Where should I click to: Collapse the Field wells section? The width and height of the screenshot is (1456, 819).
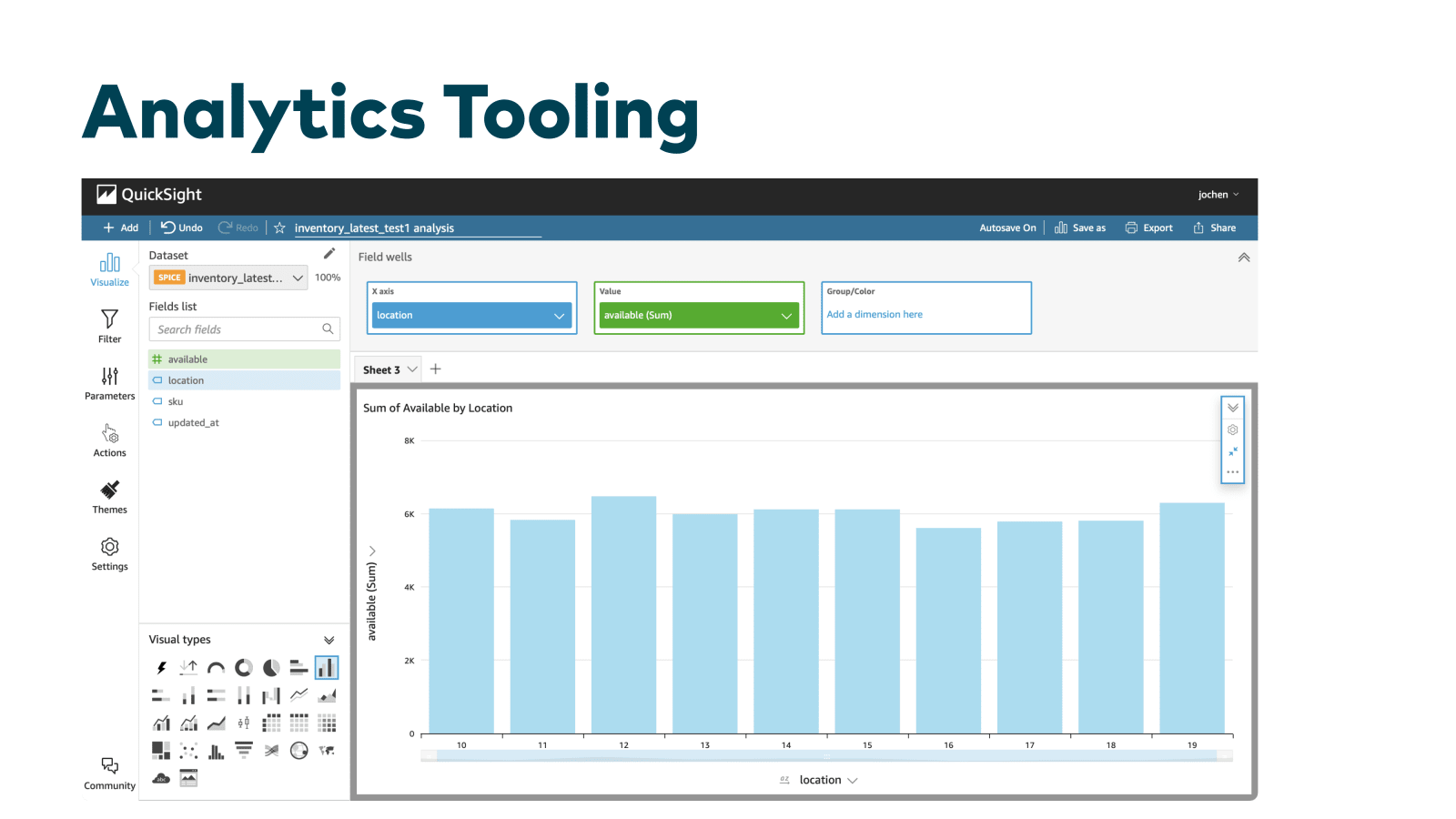(1244, 258)
